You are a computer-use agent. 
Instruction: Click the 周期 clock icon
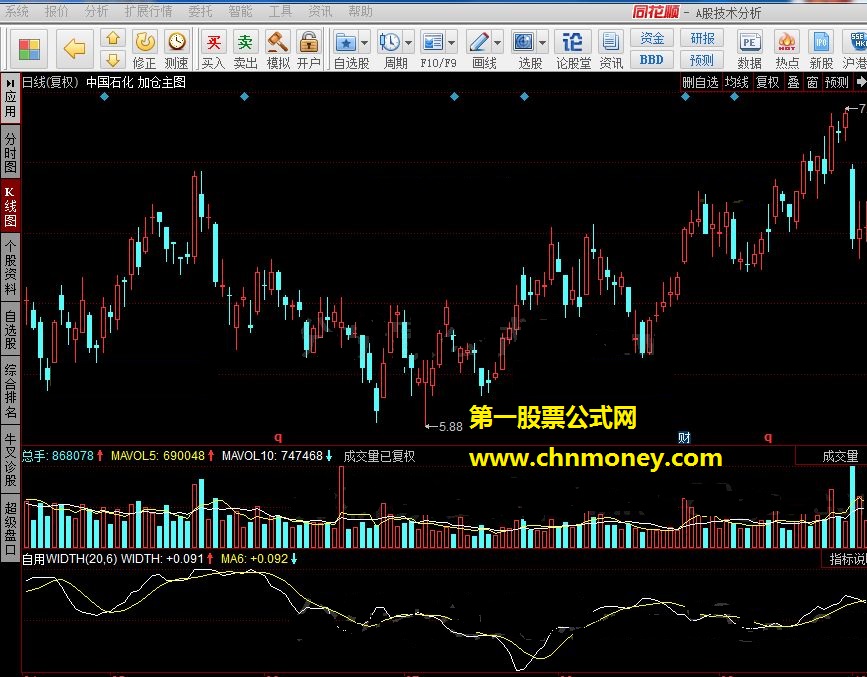[389, 42]
